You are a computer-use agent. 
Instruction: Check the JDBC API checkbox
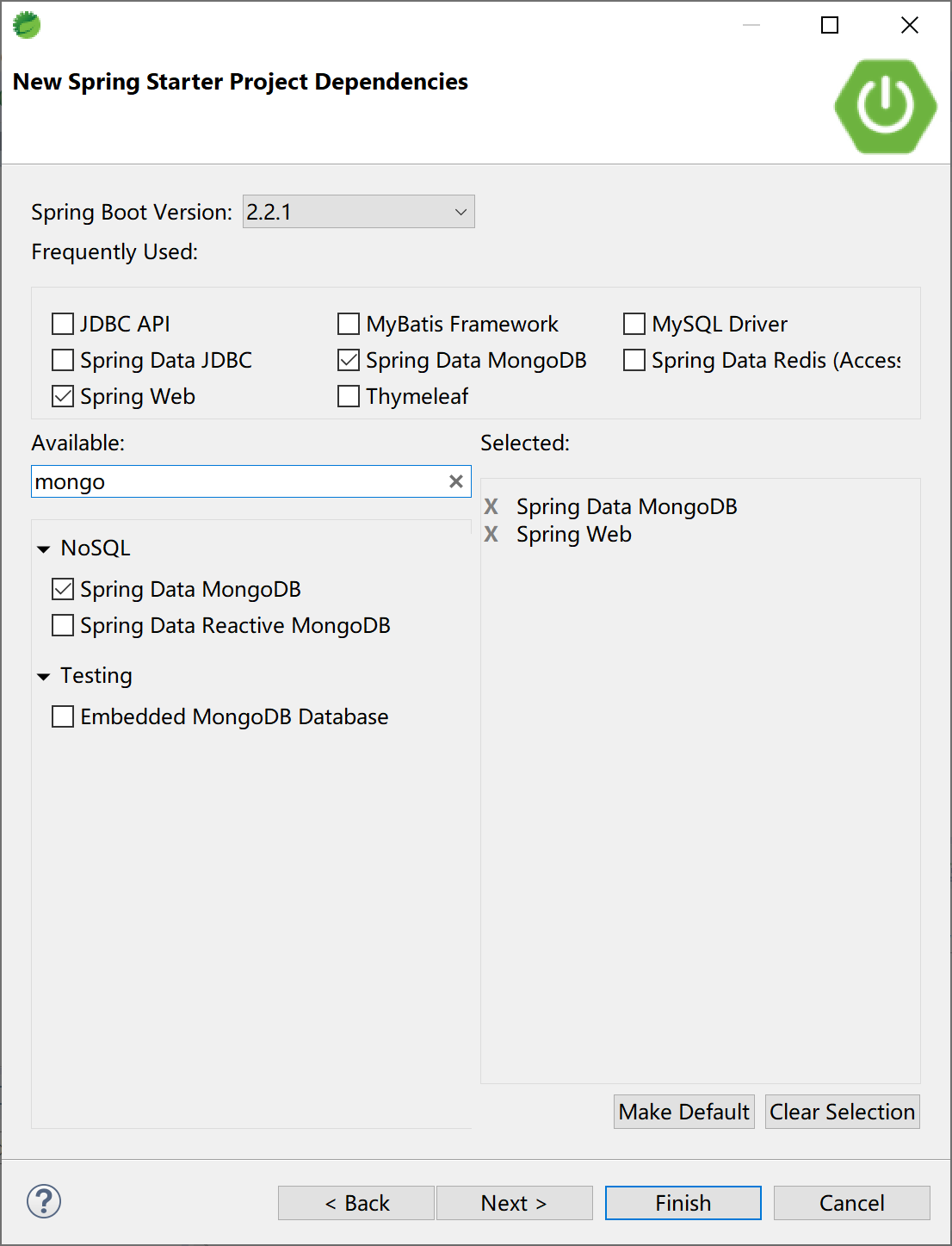pyautogui.click(x=63, y=324)
